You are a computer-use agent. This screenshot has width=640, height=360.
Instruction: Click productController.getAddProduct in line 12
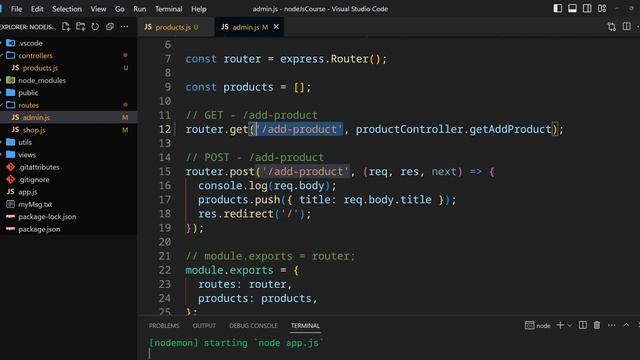(x=453, y=129)
